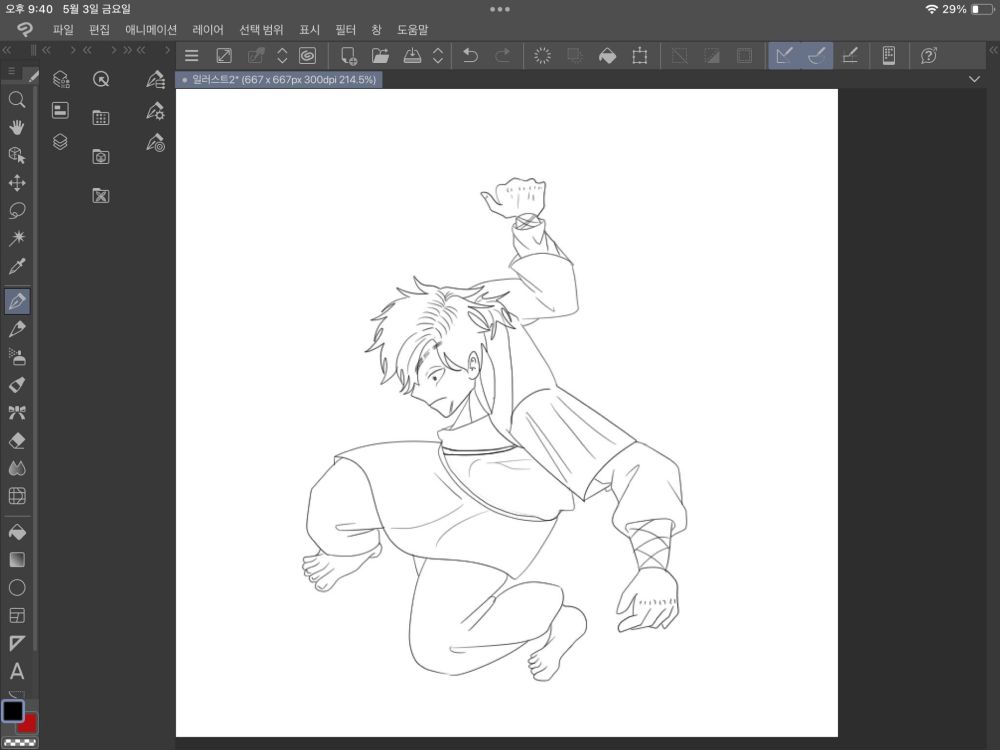Select the Blend droplets tool

click(17, 469)
